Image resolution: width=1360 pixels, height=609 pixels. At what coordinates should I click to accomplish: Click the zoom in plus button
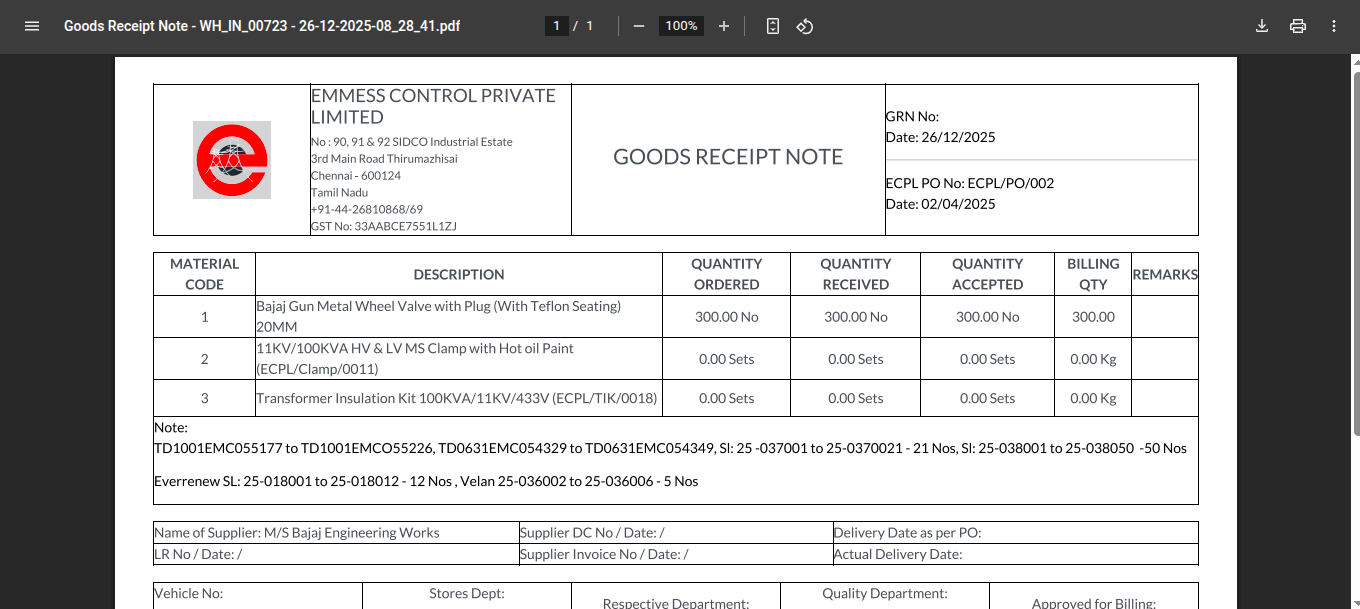pyautogui.click(x=724, y=26)
